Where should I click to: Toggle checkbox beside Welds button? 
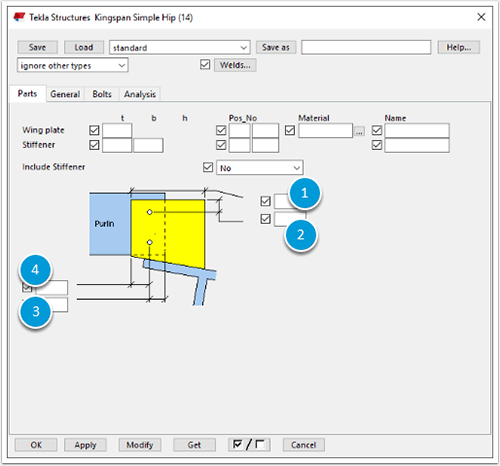tap(205, 65)
